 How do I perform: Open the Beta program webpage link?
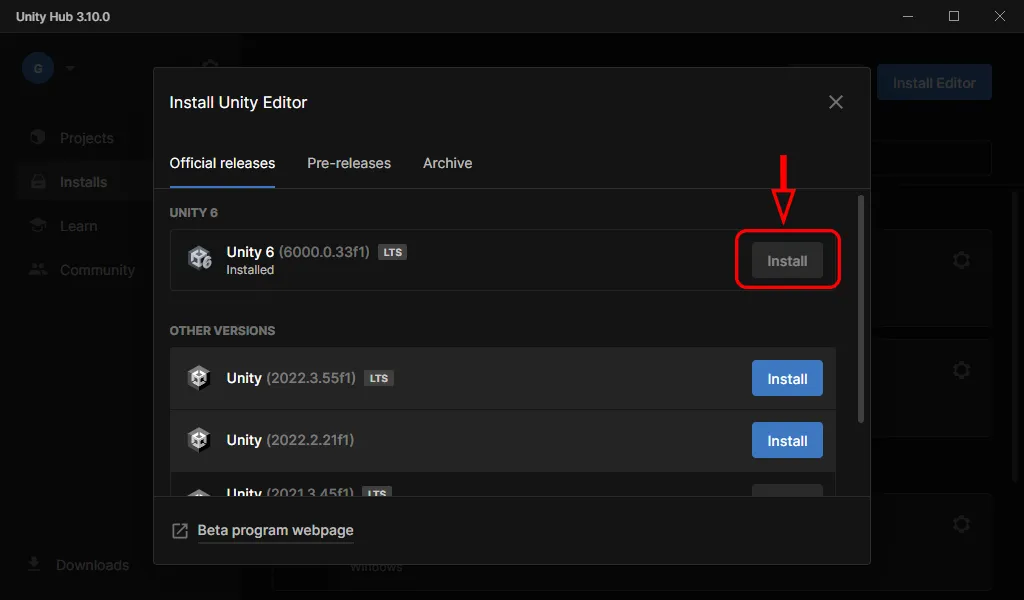[275, 530]
